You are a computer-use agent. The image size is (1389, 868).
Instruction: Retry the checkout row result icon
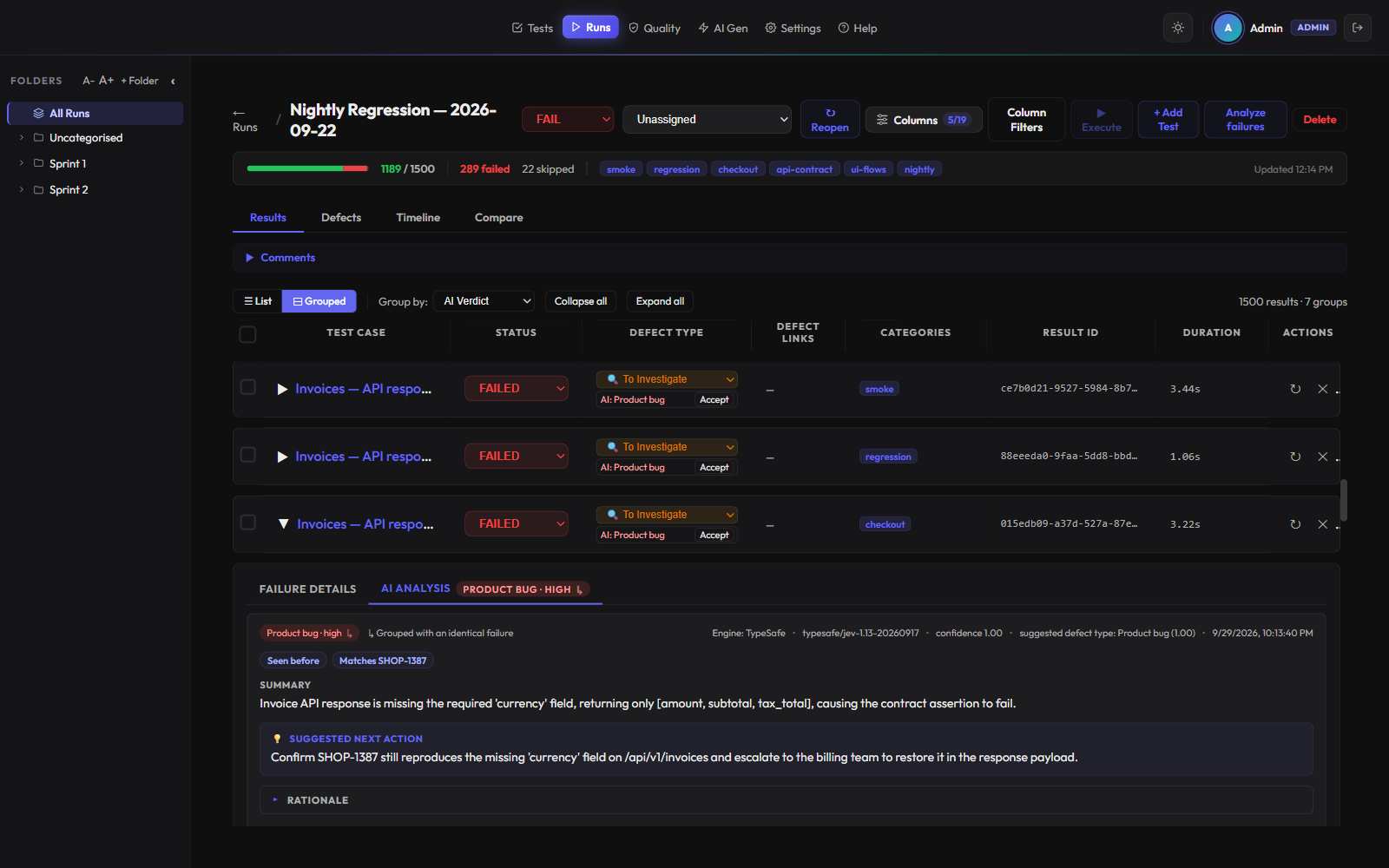1295,524
